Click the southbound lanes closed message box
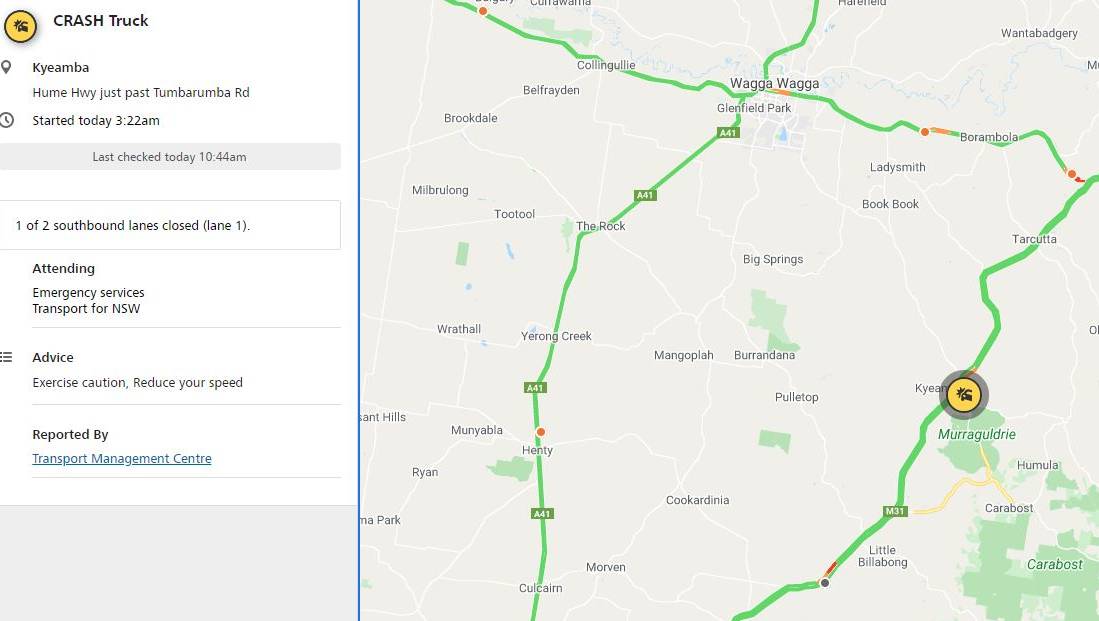Viewport: 1099px width, 621px height. [x=170, y=225]
